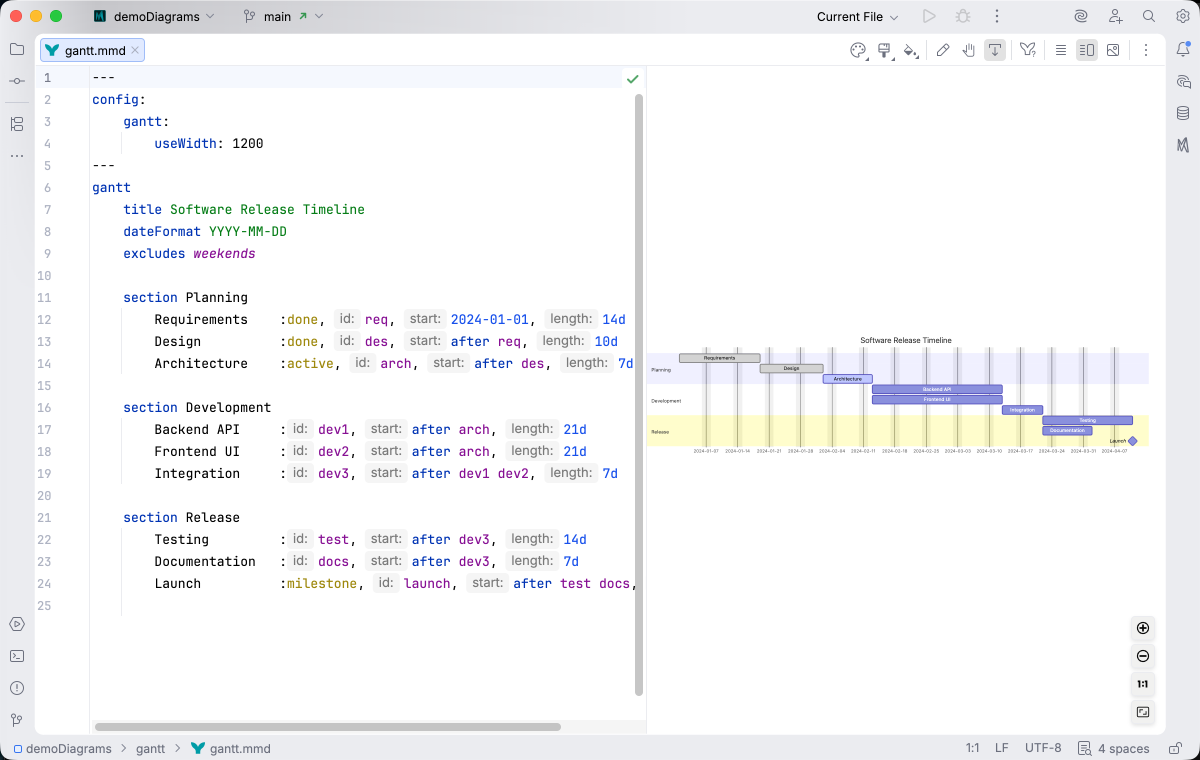1200x760 pixels.
Task: Switch to editor-only view
Action: click(x=1061, y=50)
